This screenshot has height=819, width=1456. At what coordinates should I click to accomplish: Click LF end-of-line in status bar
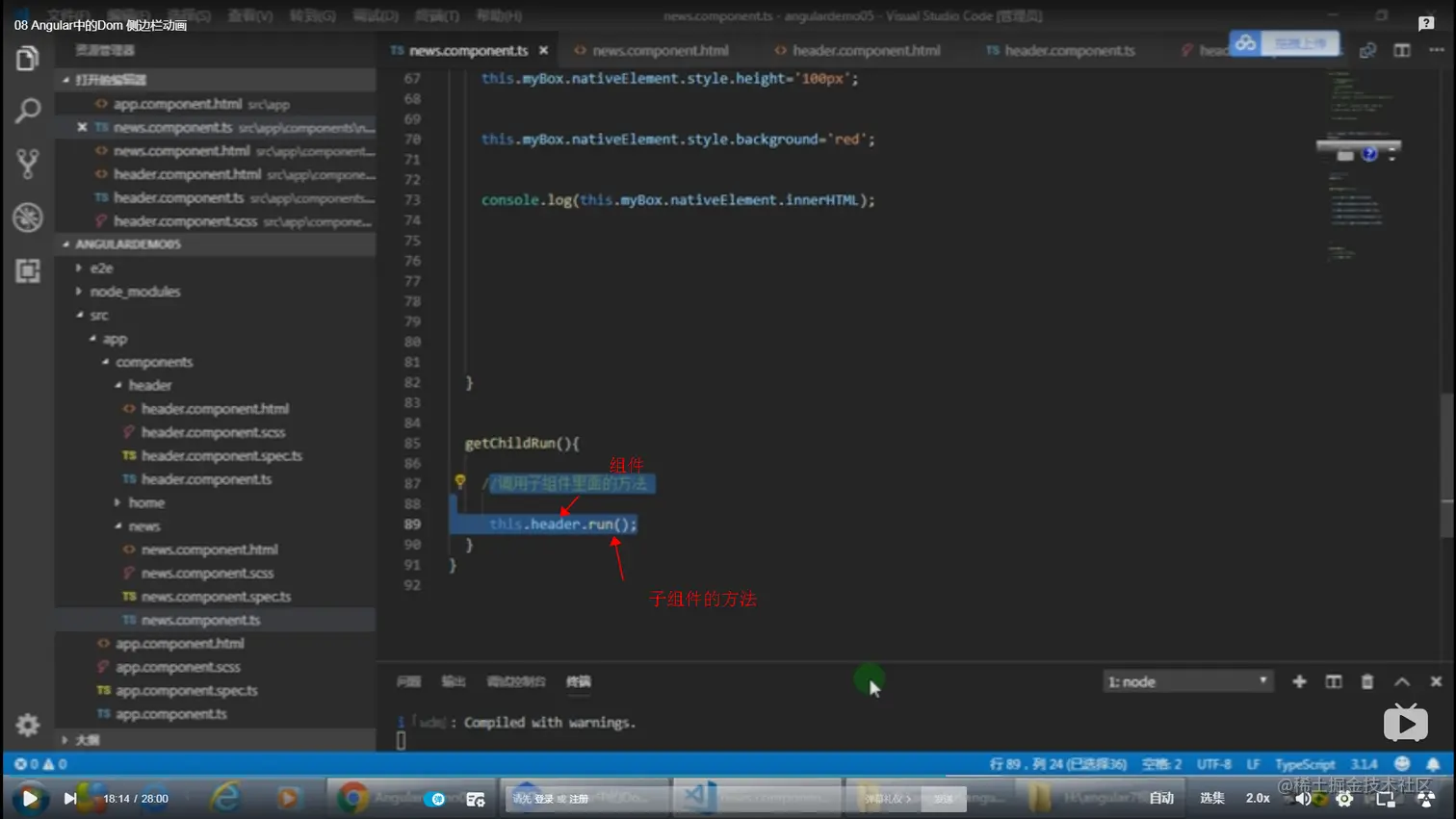[1253, 764]
